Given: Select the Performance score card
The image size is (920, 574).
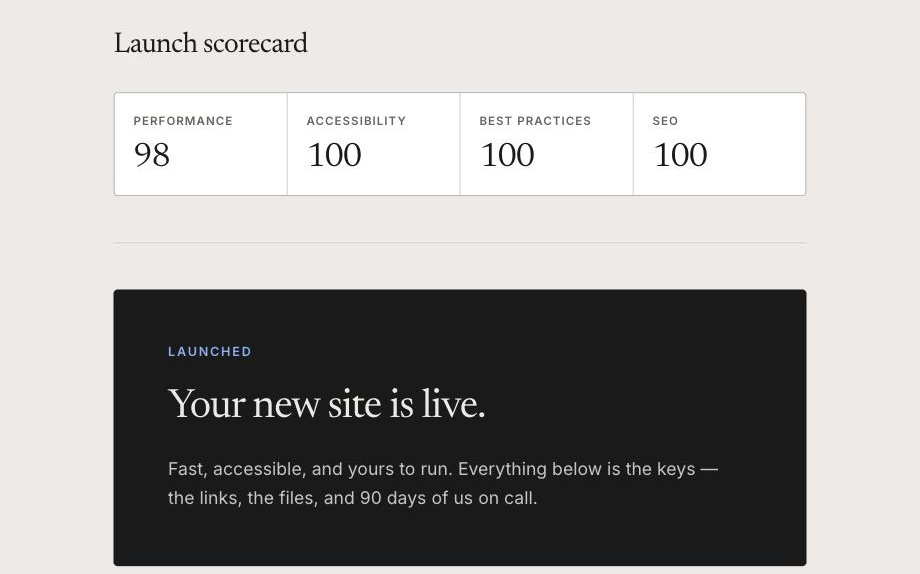Looking at the screenshot, I should [x=201, y=144].
